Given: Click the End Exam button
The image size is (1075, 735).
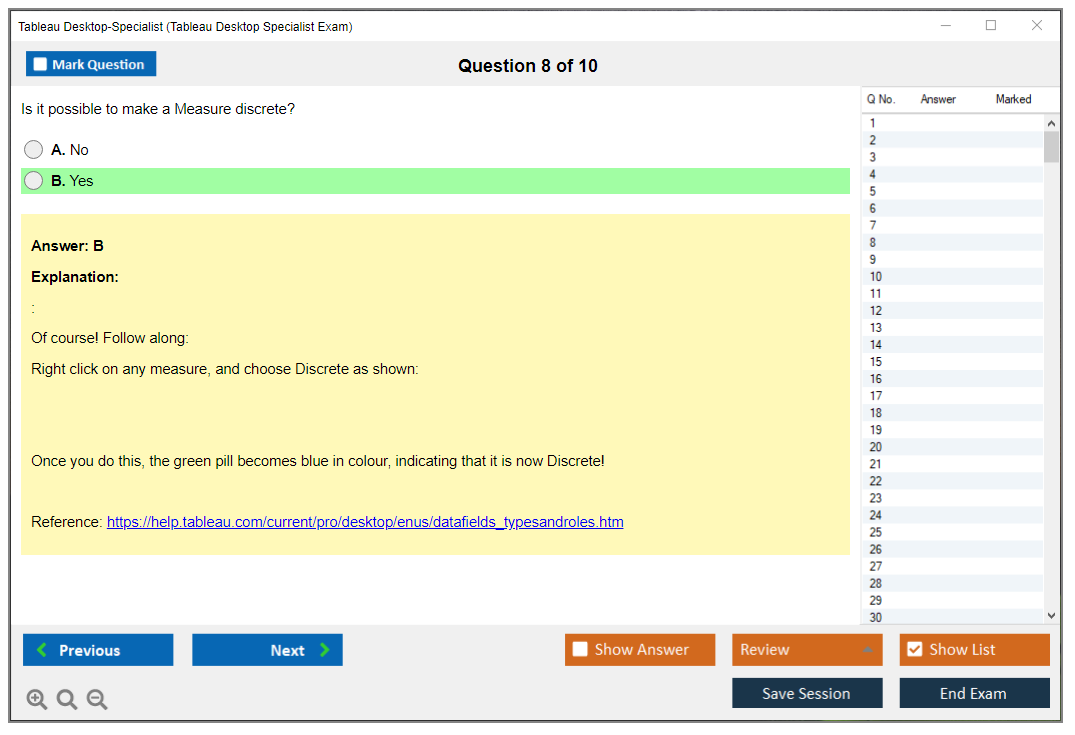Looking at the screenshot, I should coord(974,693).
